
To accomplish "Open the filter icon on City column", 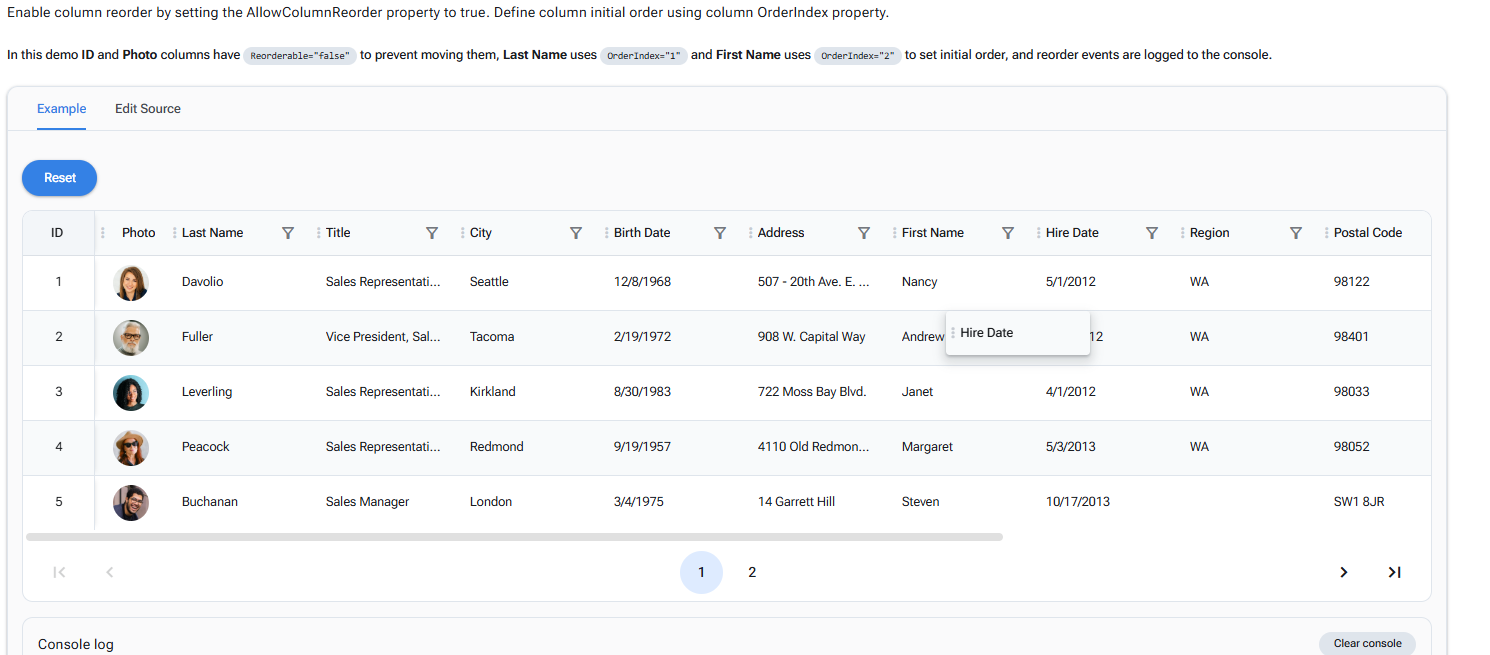I will [x=576, y=233].
